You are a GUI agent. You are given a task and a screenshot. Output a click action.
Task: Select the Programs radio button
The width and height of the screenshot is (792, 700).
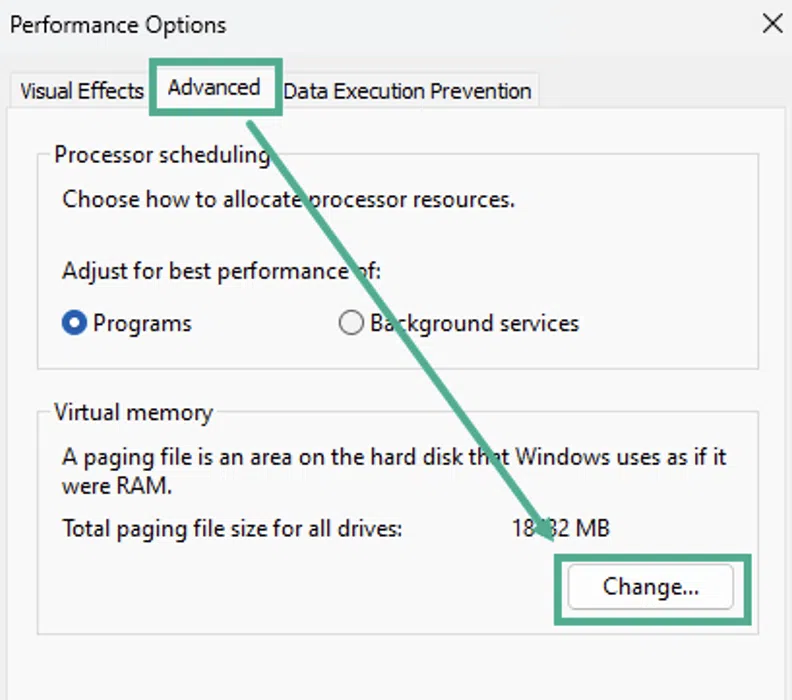tap(74, 323)
